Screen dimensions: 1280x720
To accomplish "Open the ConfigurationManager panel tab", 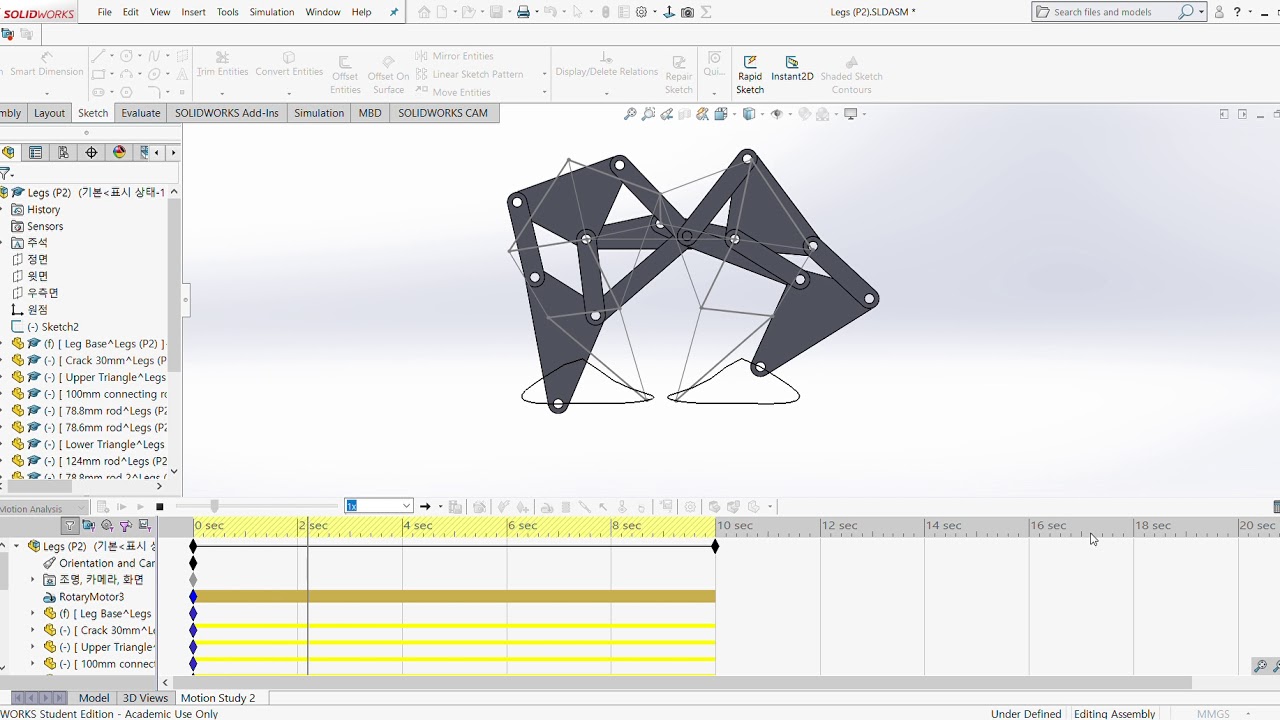I will [x=63, y=152].
